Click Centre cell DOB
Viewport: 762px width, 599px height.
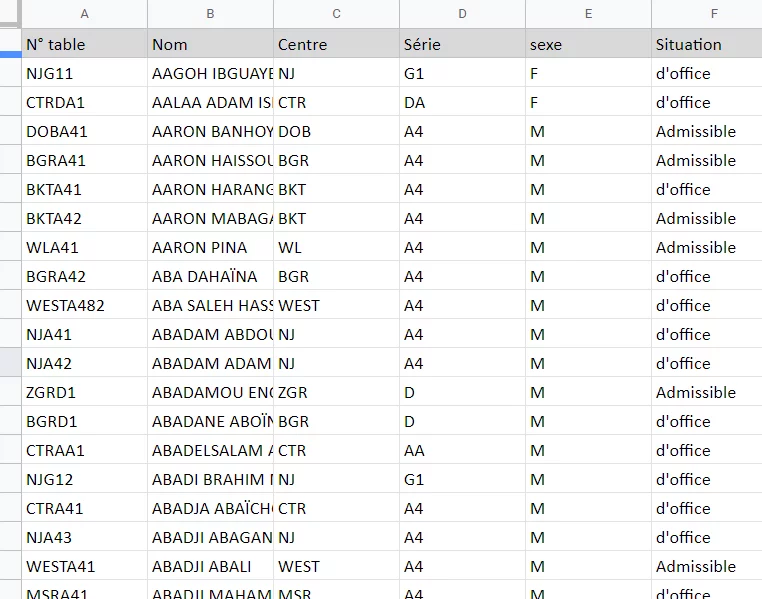(x=336, y=131)
